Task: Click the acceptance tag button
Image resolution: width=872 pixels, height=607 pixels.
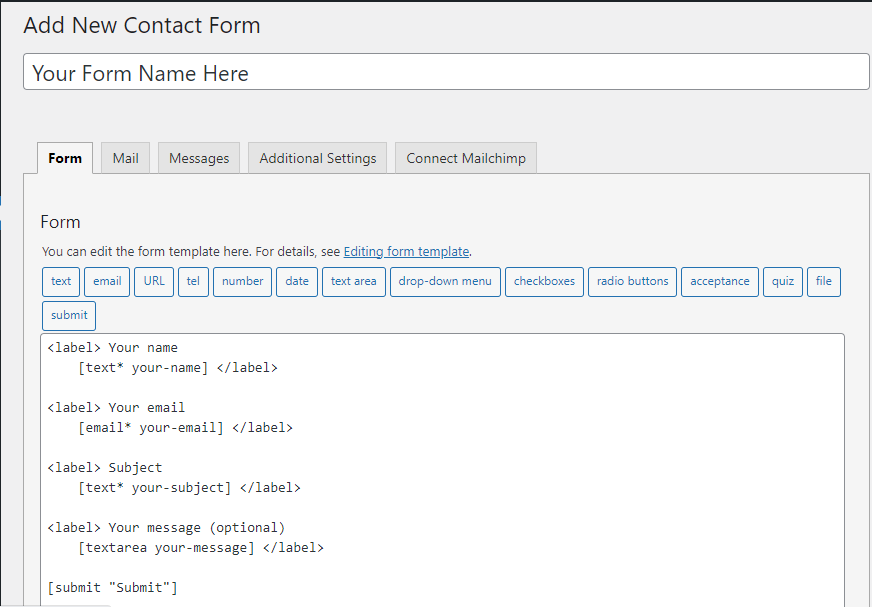Action: [719, 281]
